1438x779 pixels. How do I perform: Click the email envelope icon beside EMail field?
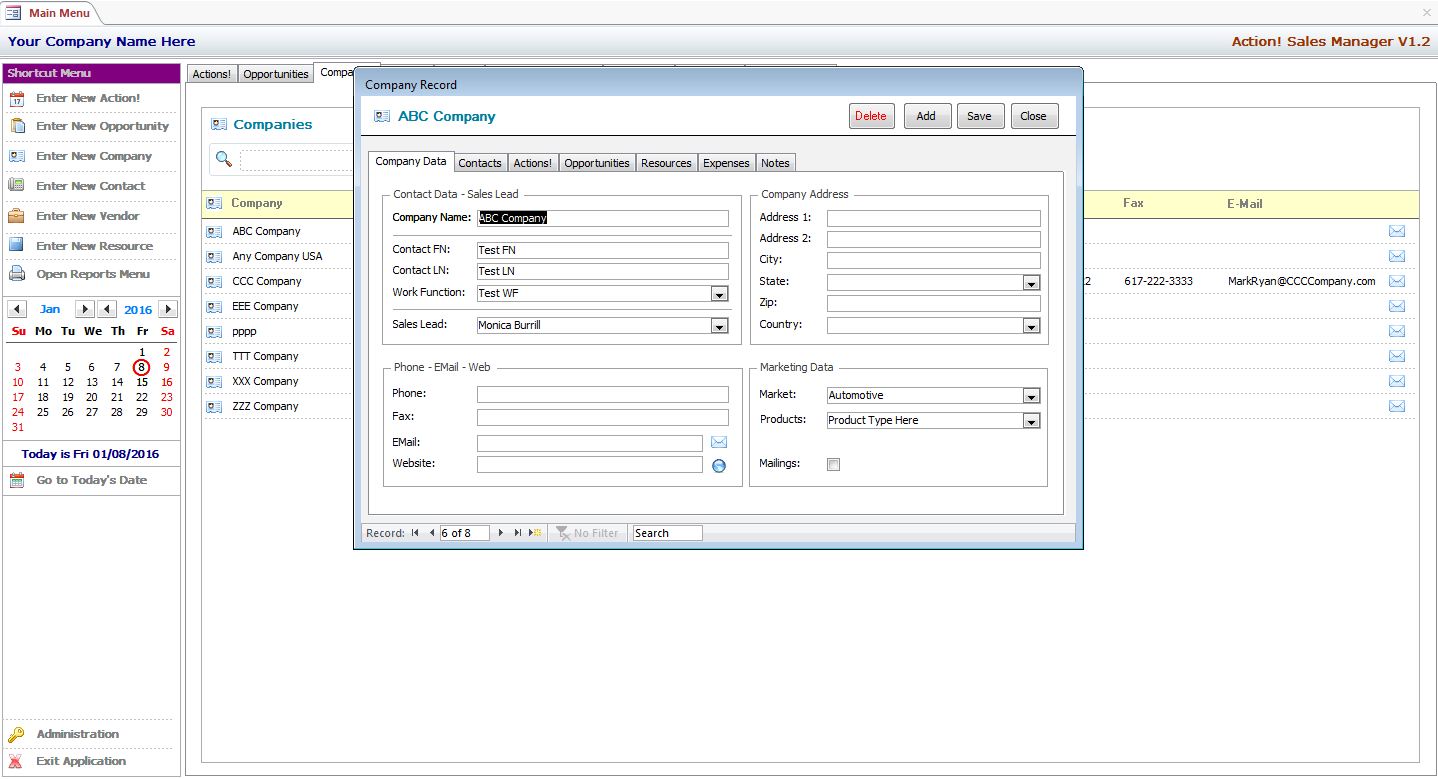coord(718,442)
